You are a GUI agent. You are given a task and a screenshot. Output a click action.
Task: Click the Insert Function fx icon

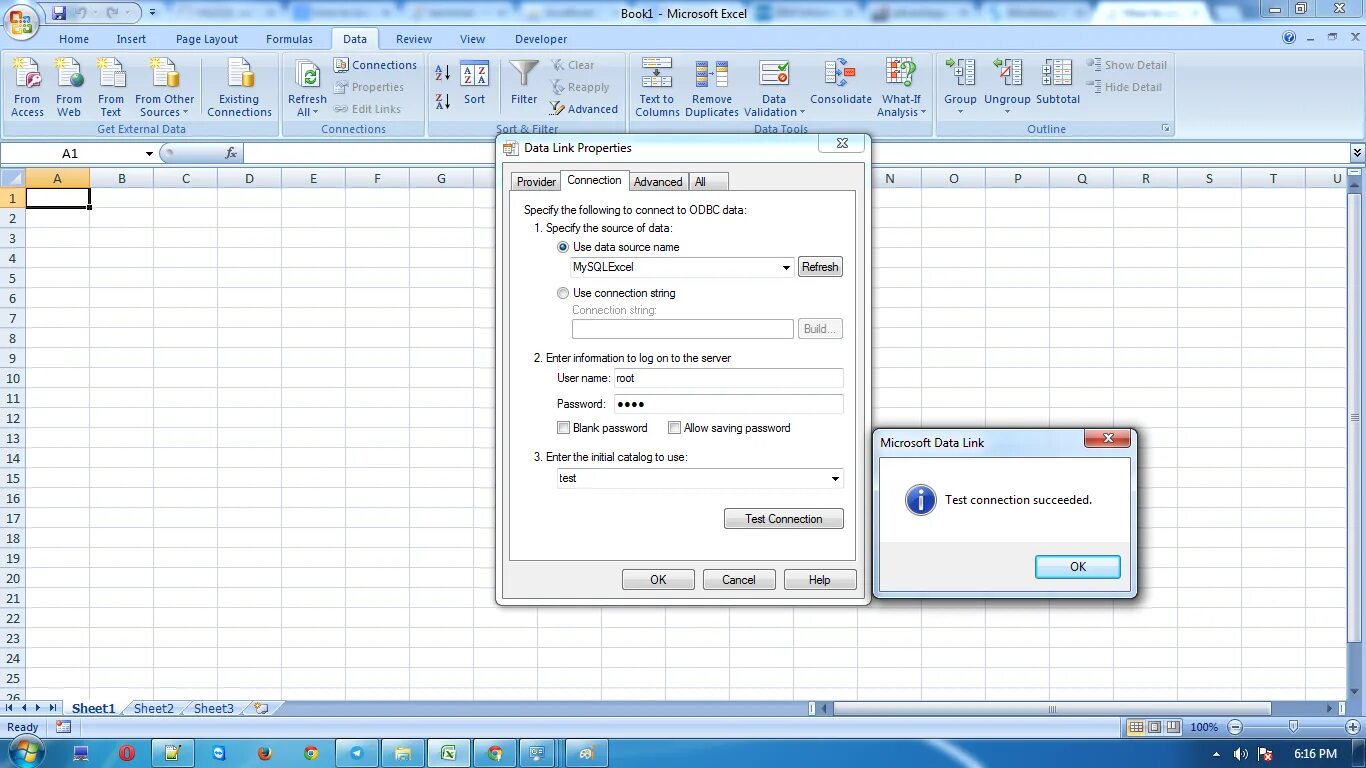point(231,153)
